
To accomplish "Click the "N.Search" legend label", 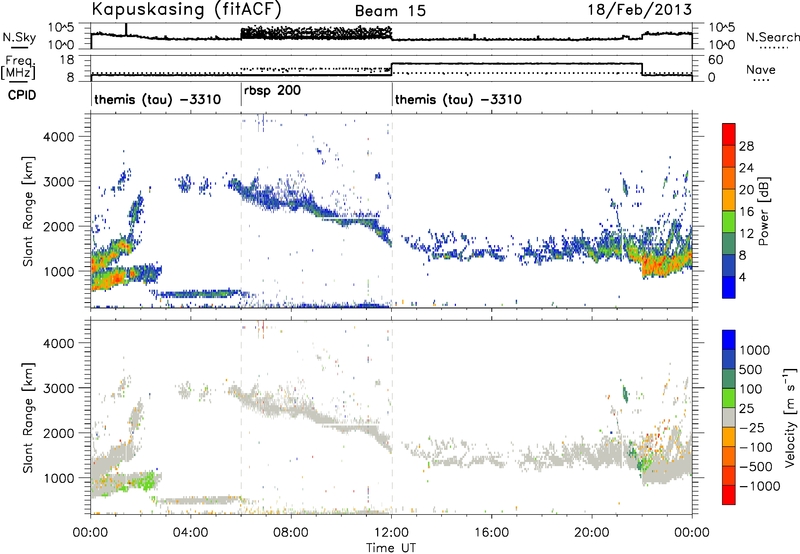I will pos(772,37).
